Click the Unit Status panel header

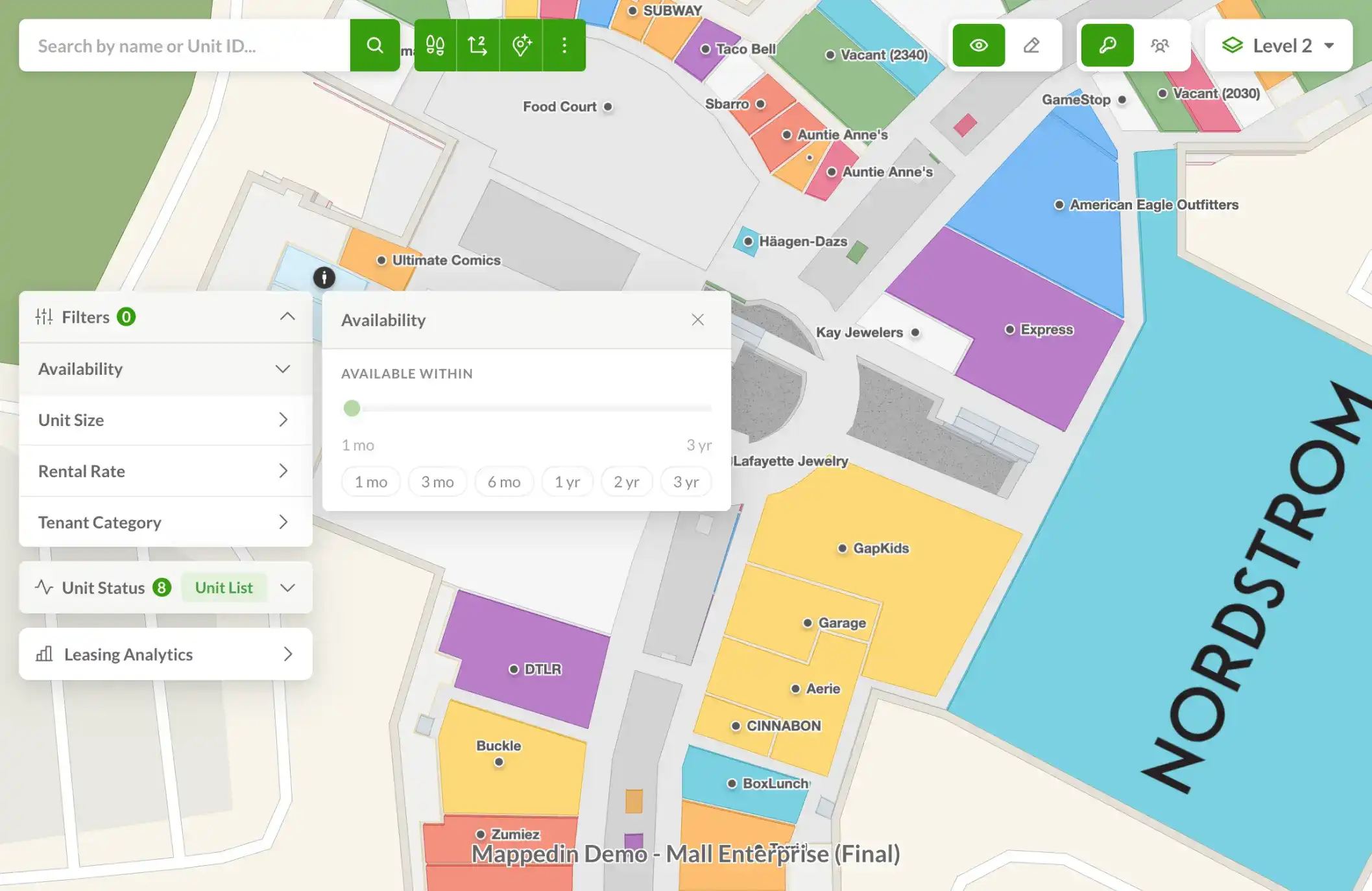tap(165, 588)
